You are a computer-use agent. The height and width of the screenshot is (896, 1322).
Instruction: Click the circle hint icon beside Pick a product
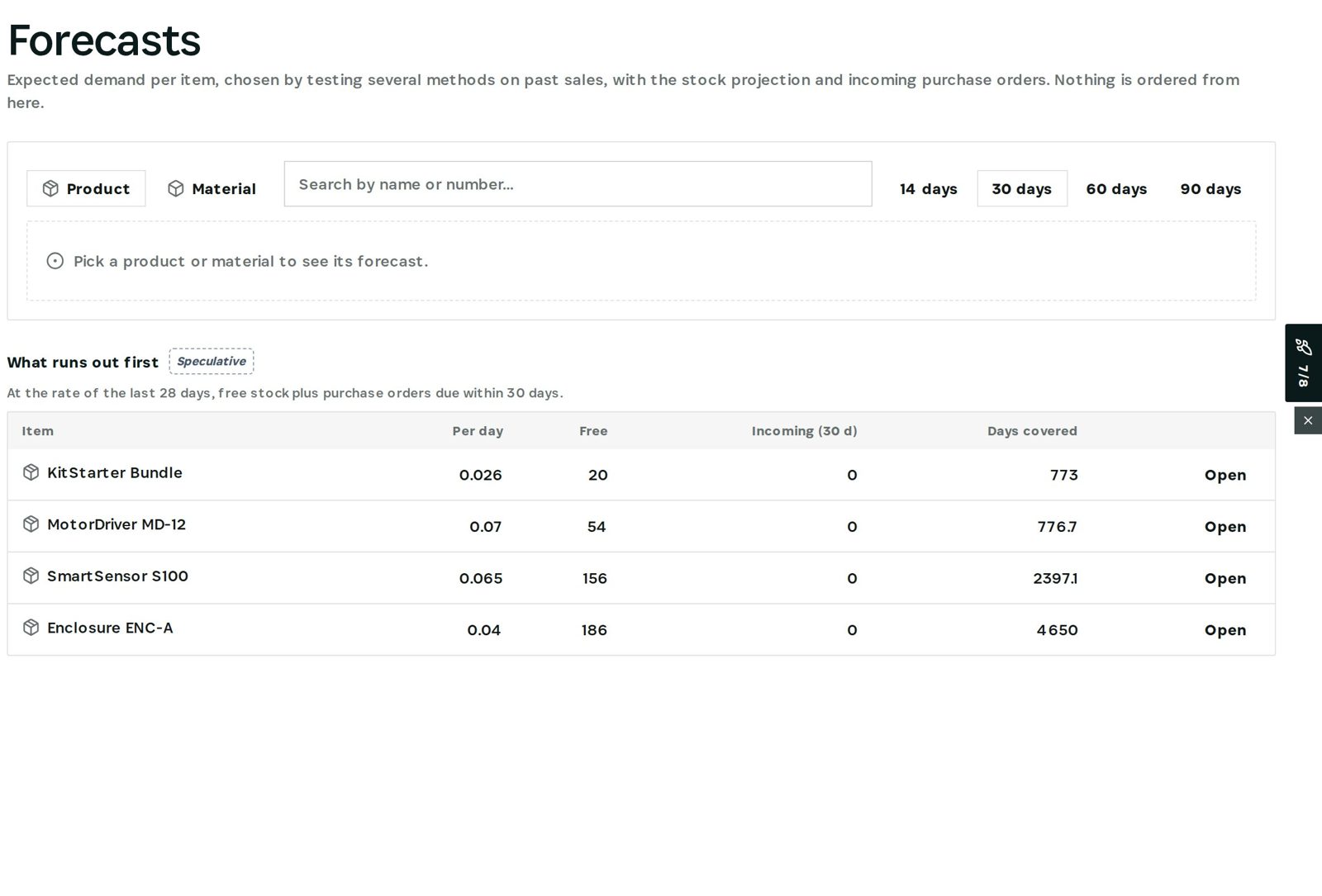(x=55, y=261)
